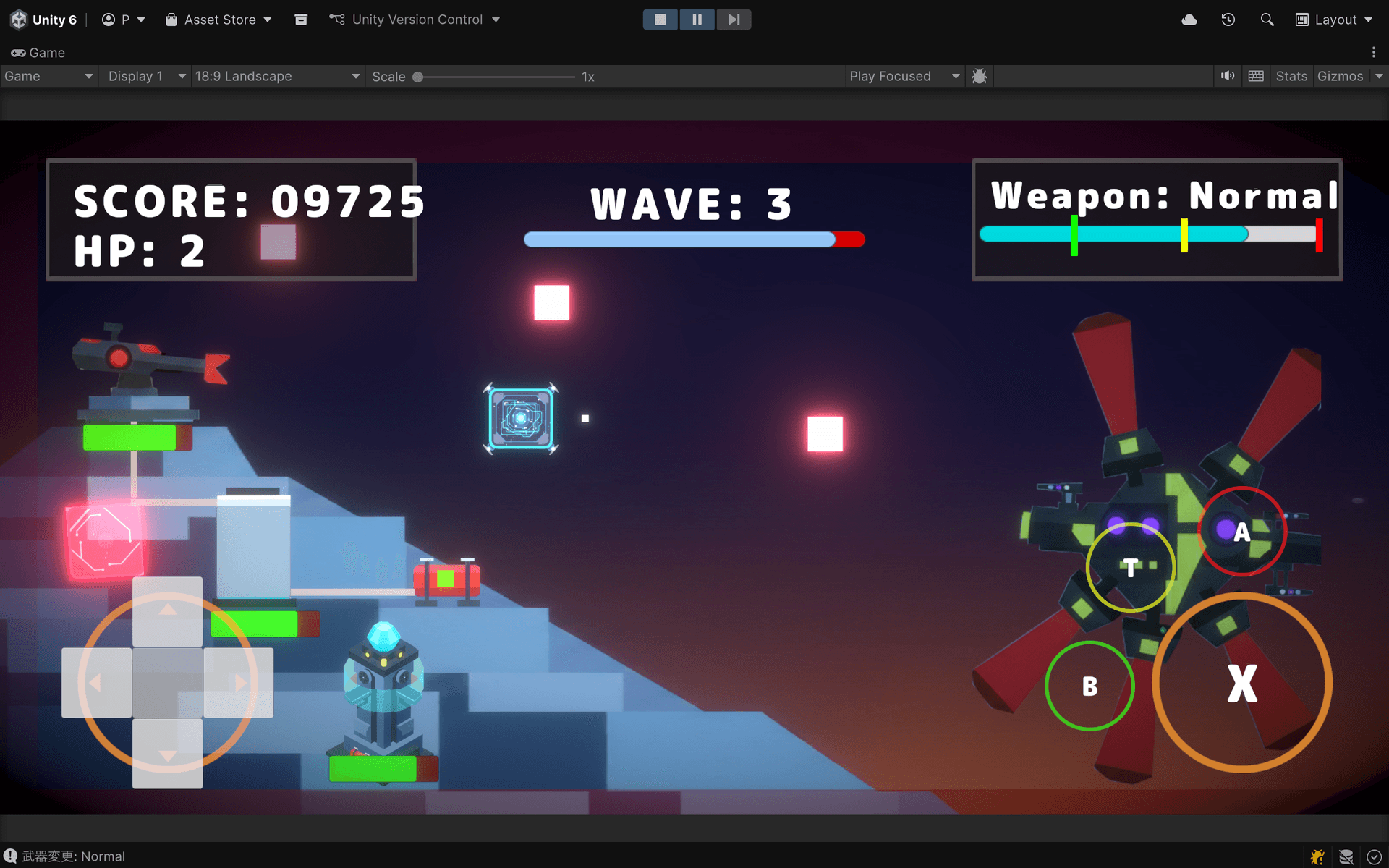Viewport: 1389px width, 868px height.
Task: Open the Play Focused dropdown
Action: (x=904, y=76)
